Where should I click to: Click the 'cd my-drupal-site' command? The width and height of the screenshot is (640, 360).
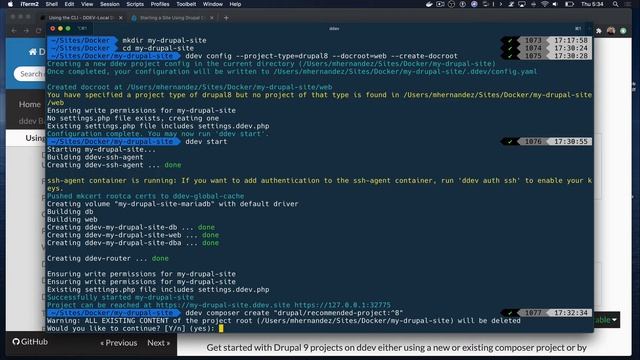158,48
